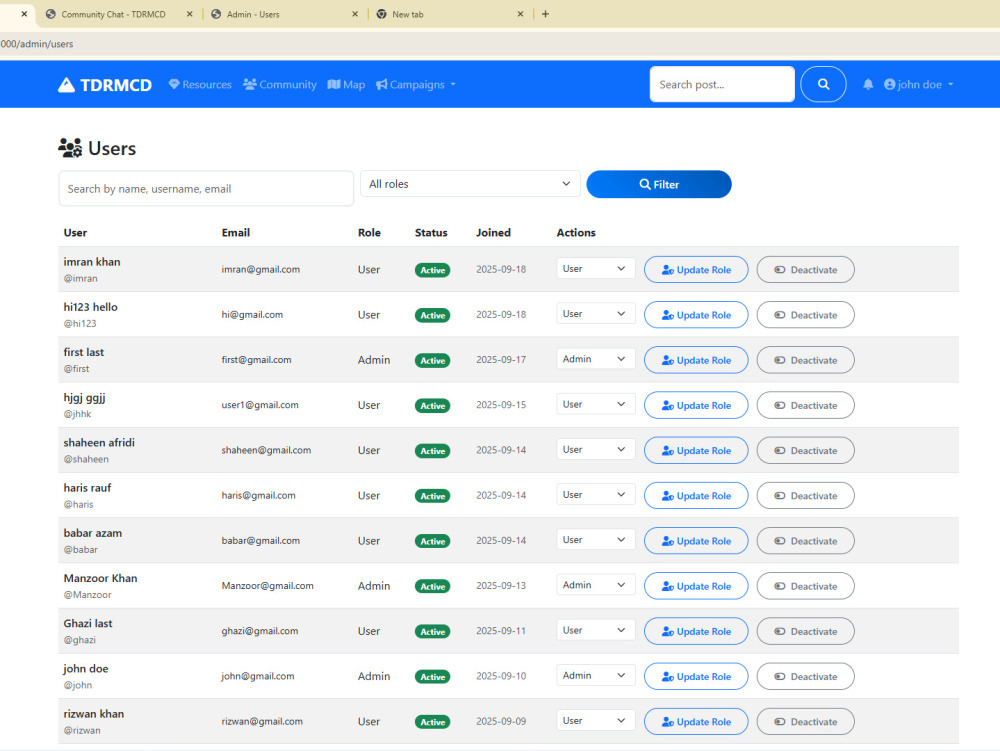Click the name Ghazi last
Viewport: 1000px width, 751px height.
coord(88,623)
